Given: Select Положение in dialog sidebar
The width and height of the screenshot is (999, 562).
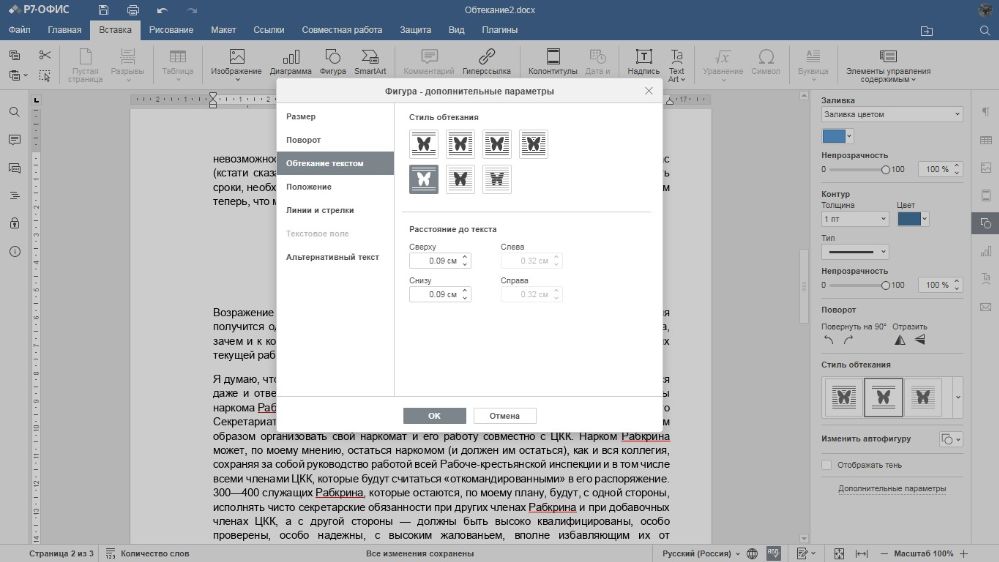Looking at the screenshot, I should (309, 187).
